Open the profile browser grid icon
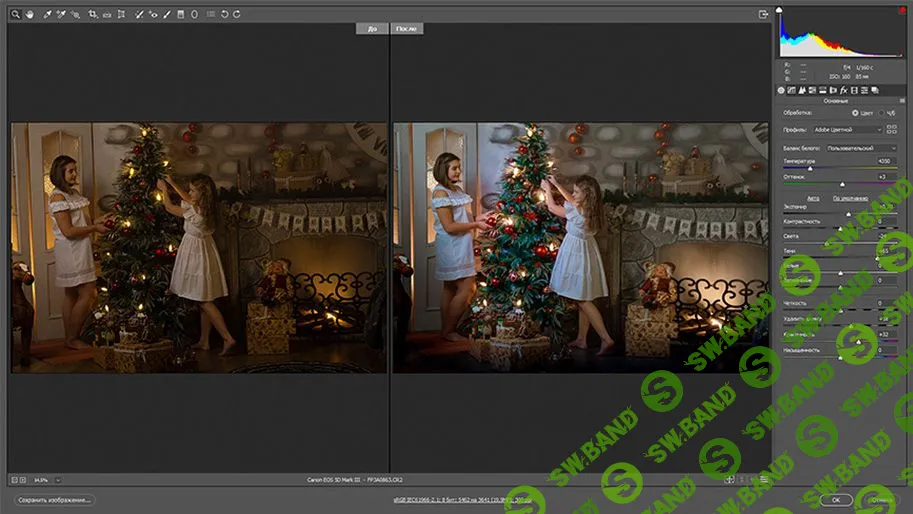 pyautogui.click(x=891, y=129)
